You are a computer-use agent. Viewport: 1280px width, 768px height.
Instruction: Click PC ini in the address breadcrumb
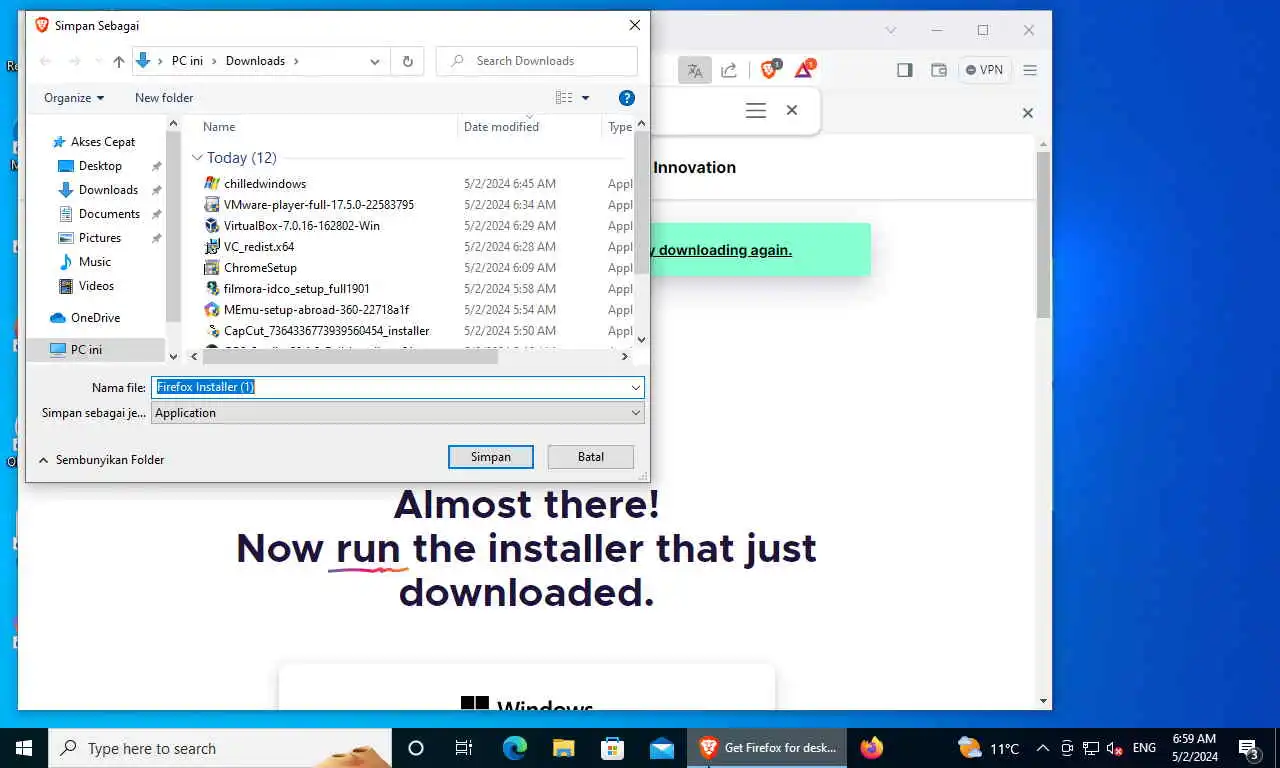(187, 61)
